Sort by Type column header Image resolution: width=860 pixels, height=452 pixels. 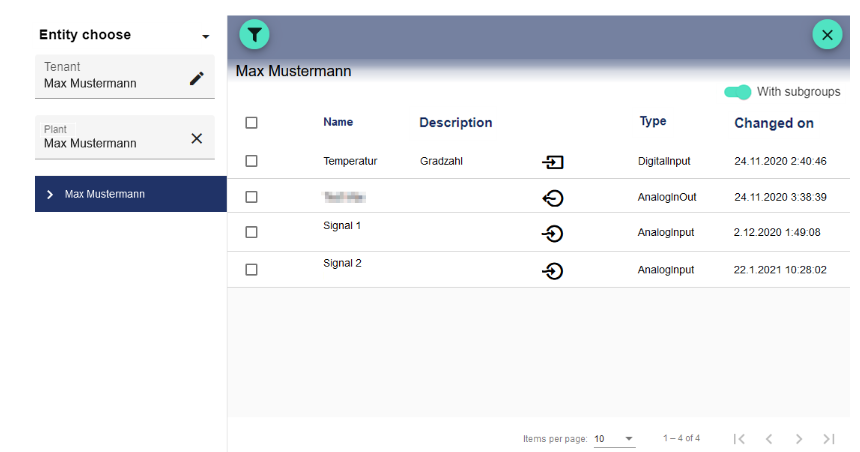pos(653,121)
